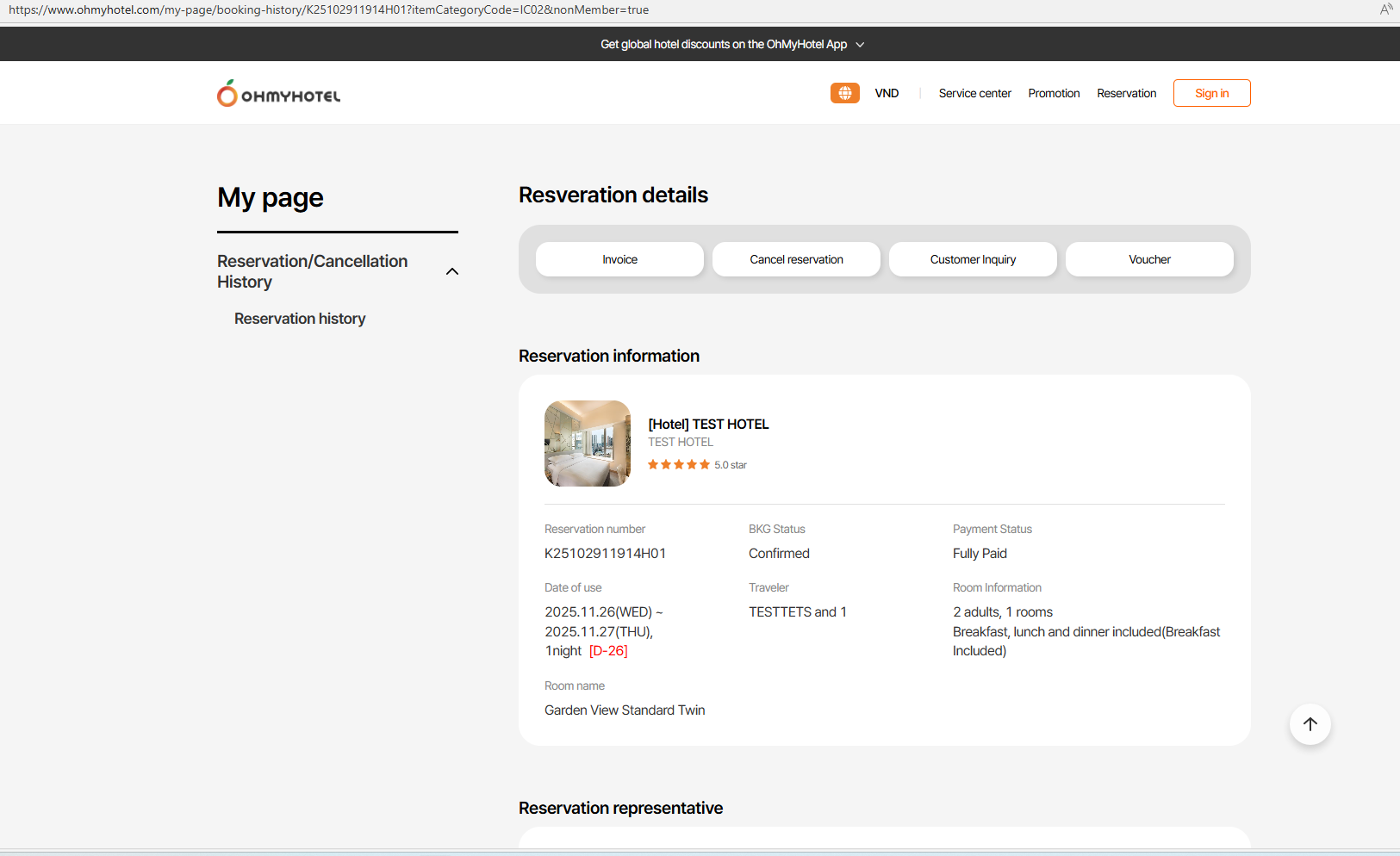Open the Invoice button

pyautogui.click(x=619, y=259)
